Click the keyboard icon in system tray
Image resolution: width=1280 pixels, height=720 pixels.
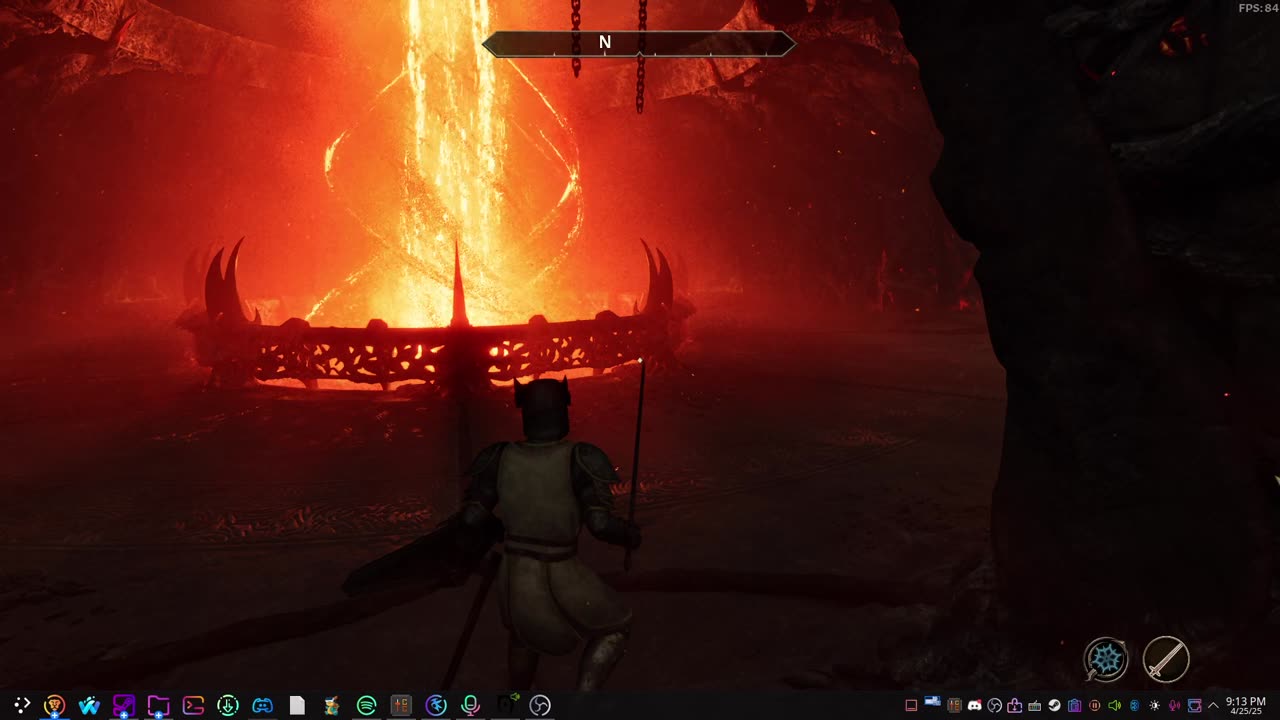(1035, 705)
